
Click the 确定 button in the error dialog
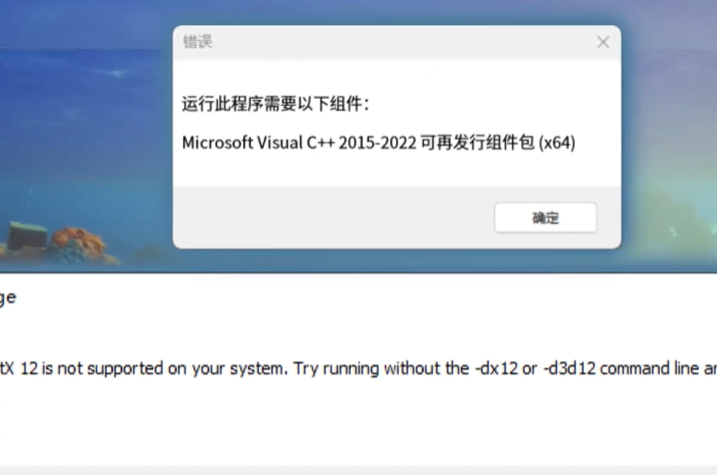546,218
